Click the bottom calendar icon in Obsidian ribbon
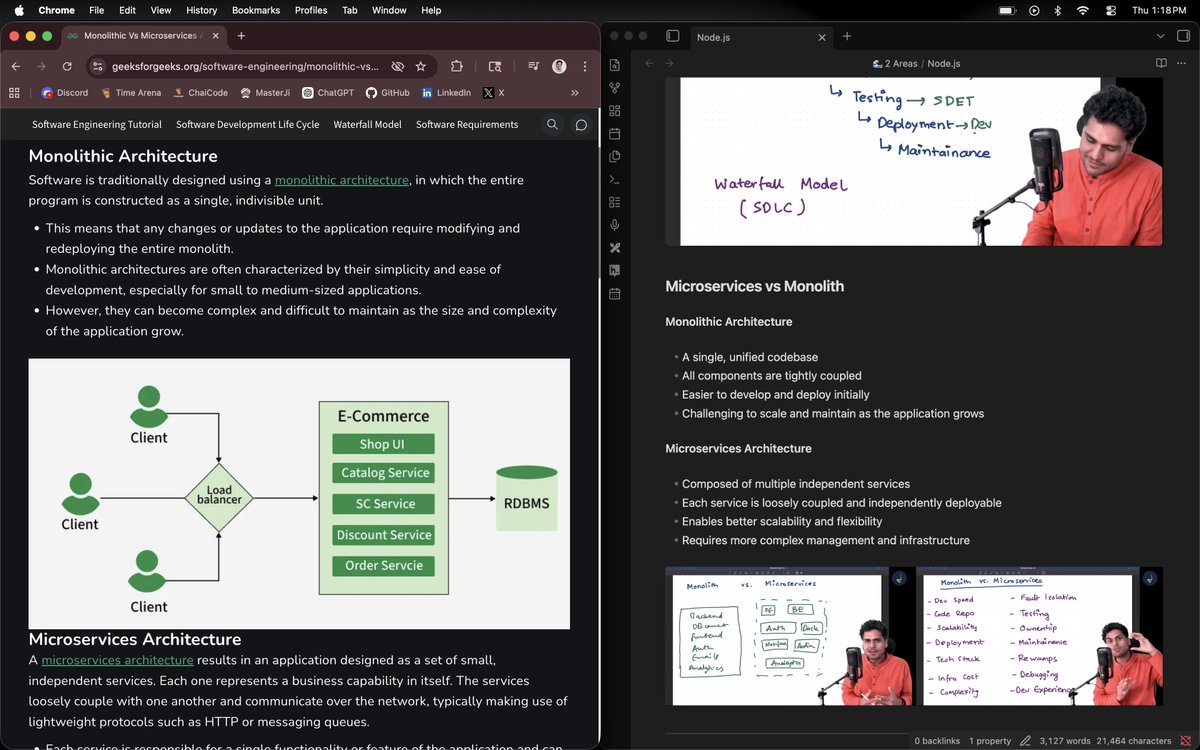The width and height of the screenshot is (1200, 750). 615,294
